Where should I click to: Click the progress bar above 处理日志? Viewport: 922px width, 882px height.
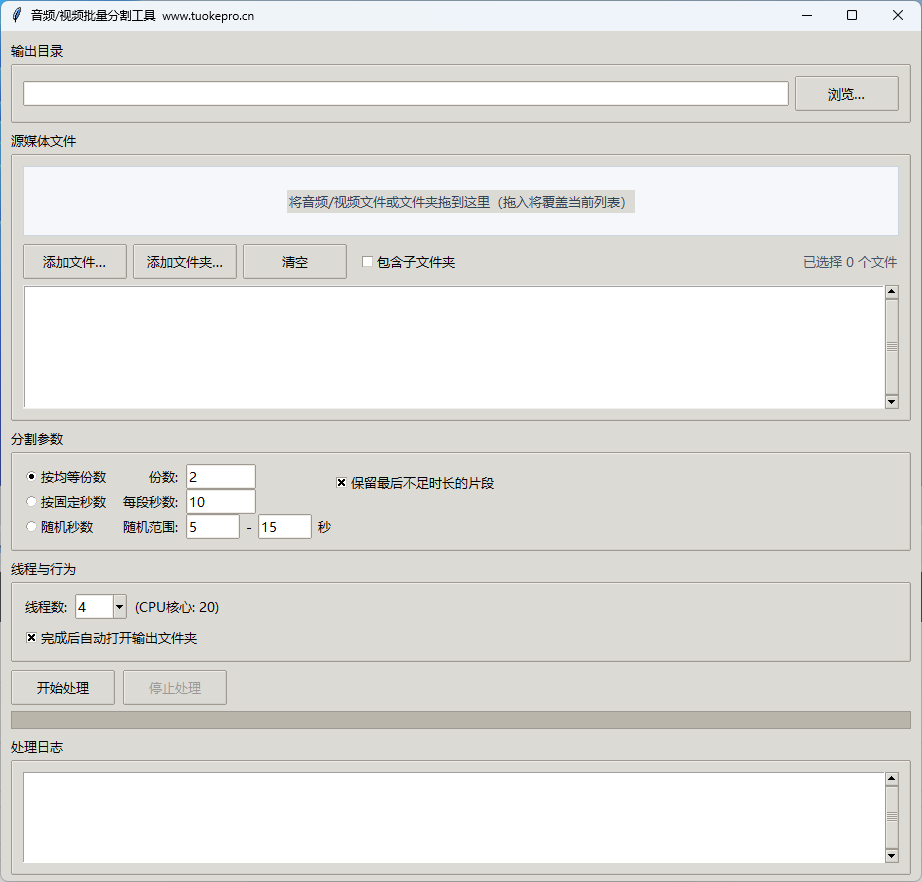(x=460, y=718)
